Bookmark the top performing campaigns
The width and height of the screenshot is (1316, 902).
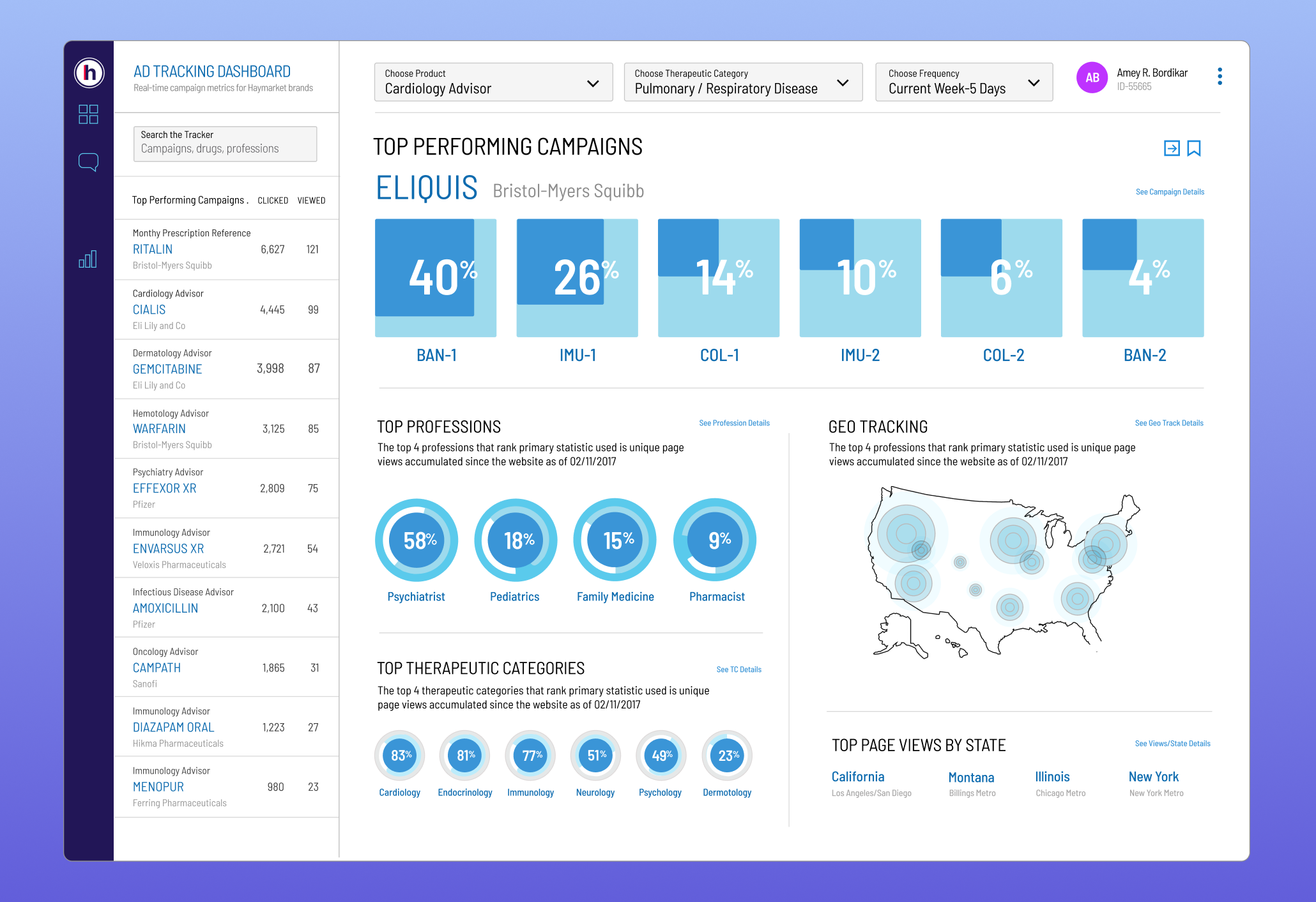pyautogui.click(x=1193, y=148)
